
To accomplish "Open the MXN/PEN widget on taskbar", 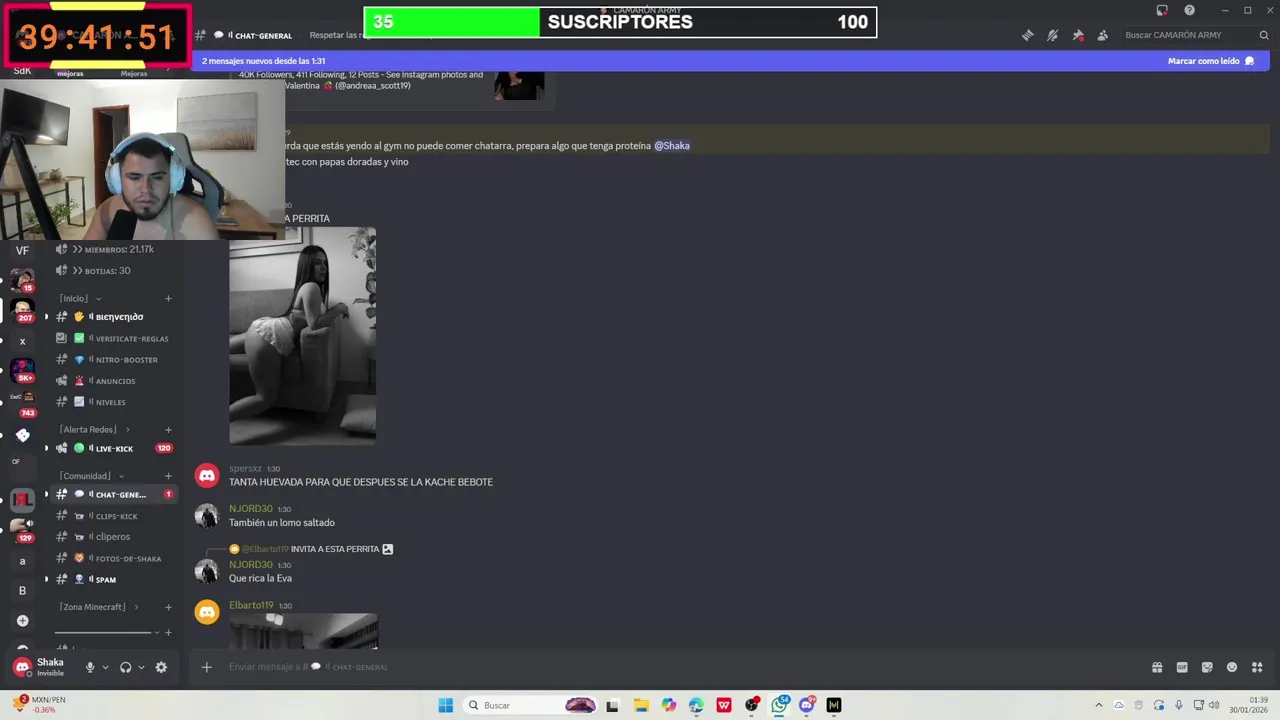I will tap(40, 705).
